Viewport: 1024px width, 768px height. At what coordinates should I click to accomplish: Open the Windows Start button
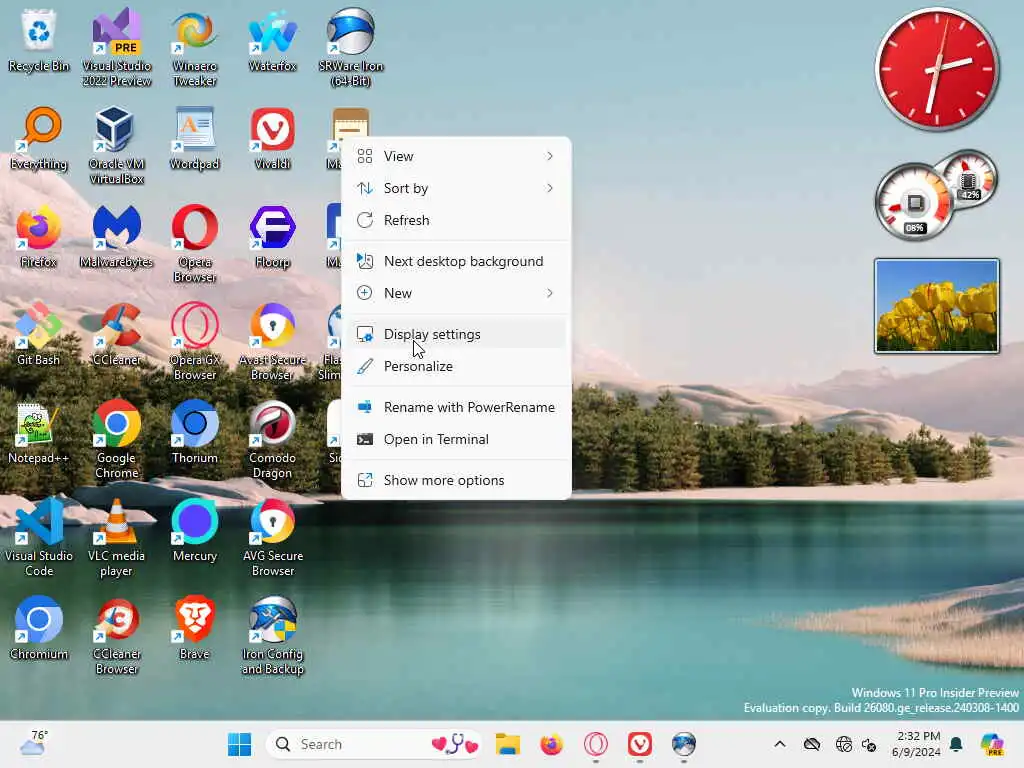pyautogui.click(x=239, y=744)
